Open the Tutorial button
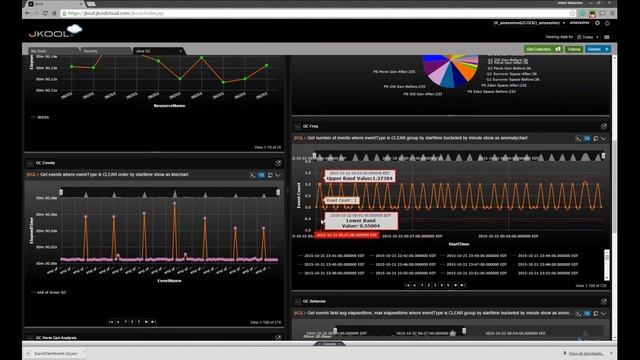 [574, 49]
